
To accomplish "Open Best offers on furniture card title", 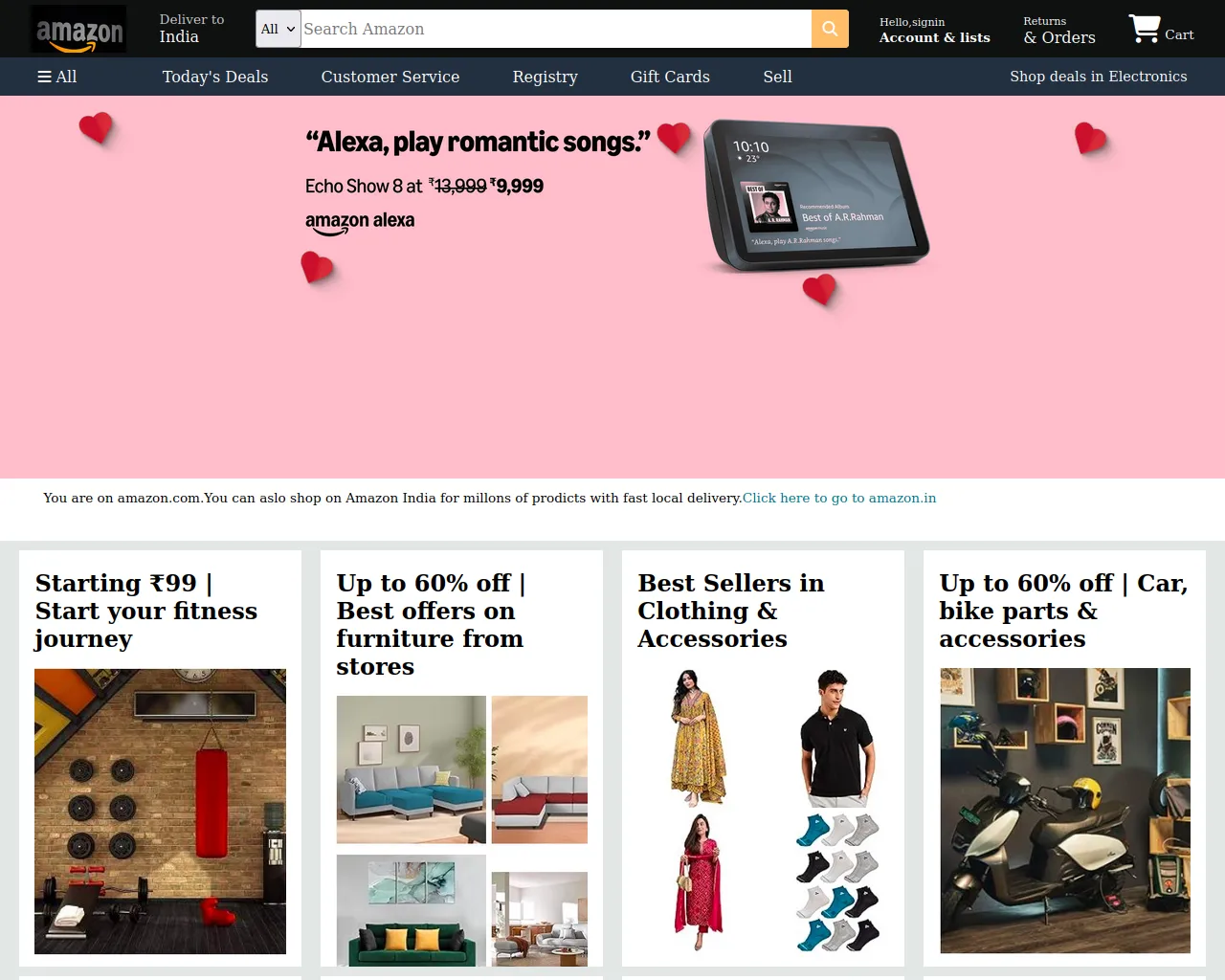I will pyautogui.click(x=430, y=624).
